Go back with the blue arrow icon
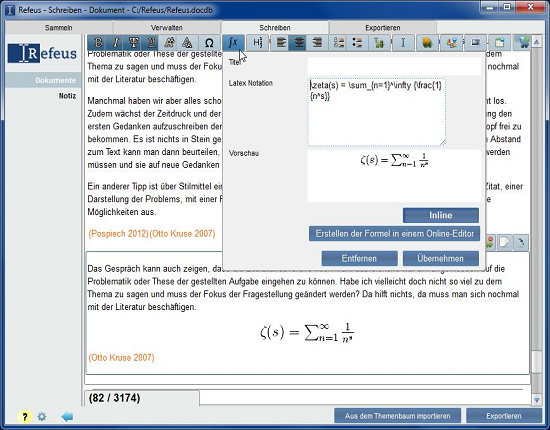The image size is (550, 430). (67, 417)
